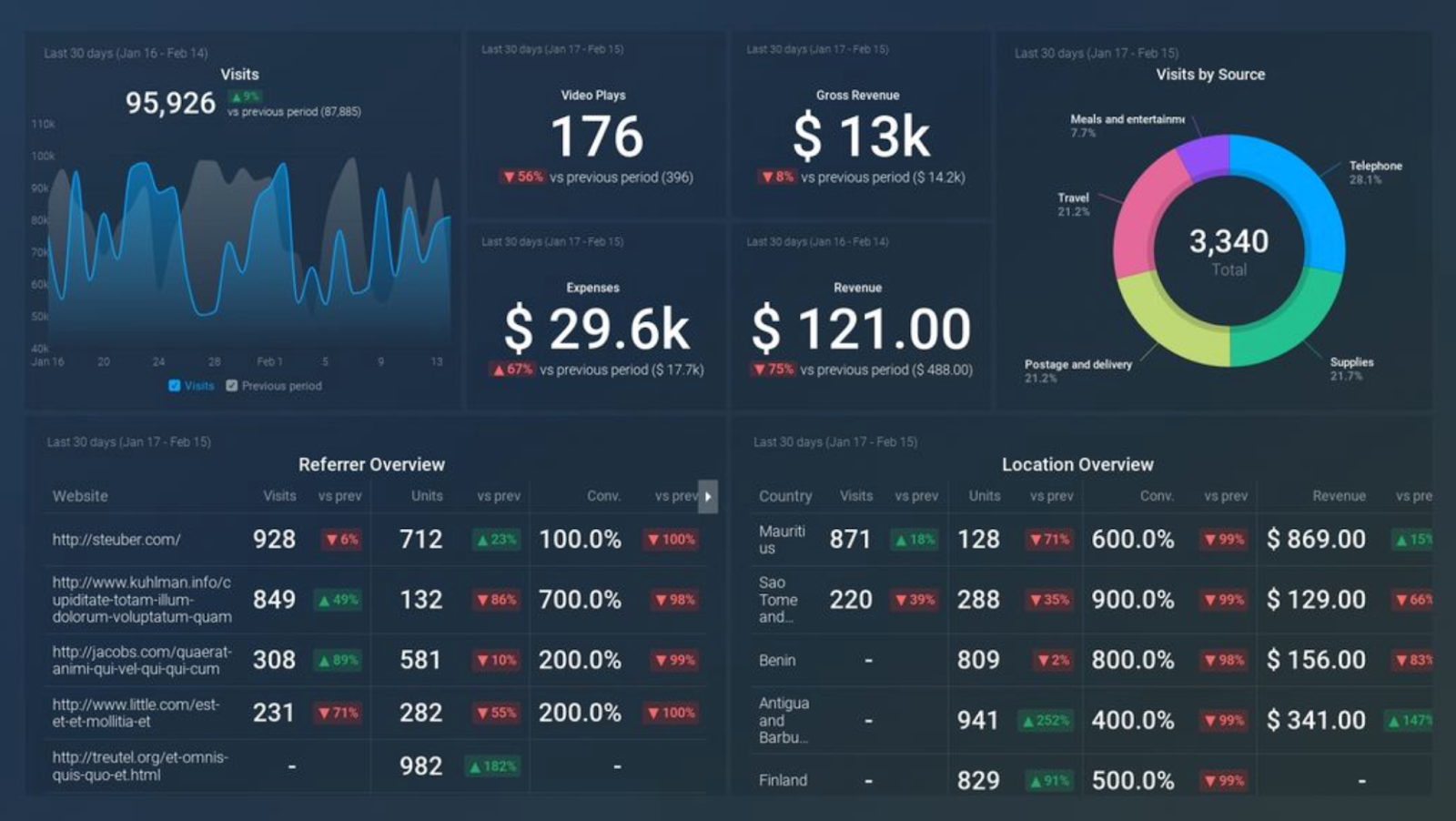The width and height of the screenshot is (1456, 821).
Task: Click the Visits header in Location Overview
Action: click(856, 496)
